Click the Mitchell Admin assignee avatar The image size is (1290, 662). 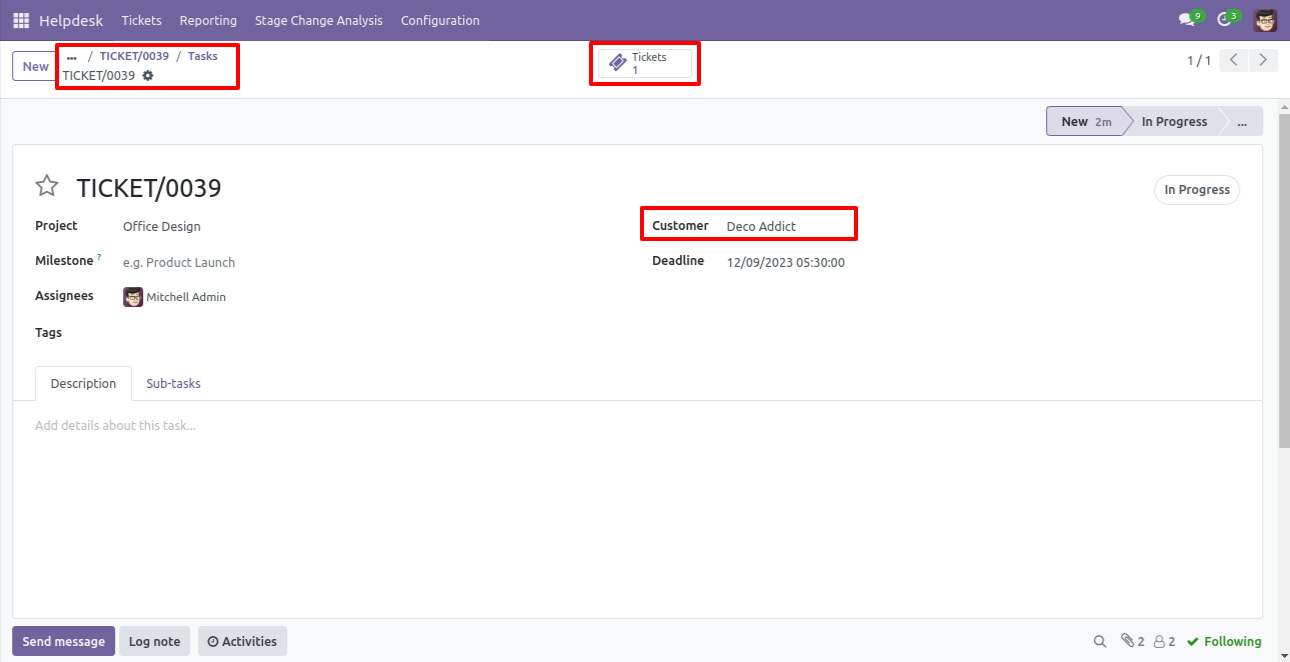tap(133, 297)
